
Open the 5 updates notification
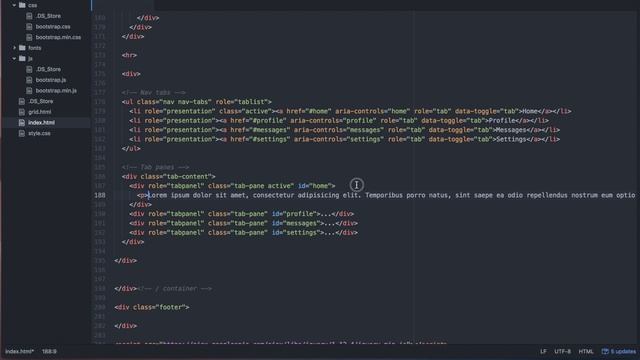(x=619, y=351)
